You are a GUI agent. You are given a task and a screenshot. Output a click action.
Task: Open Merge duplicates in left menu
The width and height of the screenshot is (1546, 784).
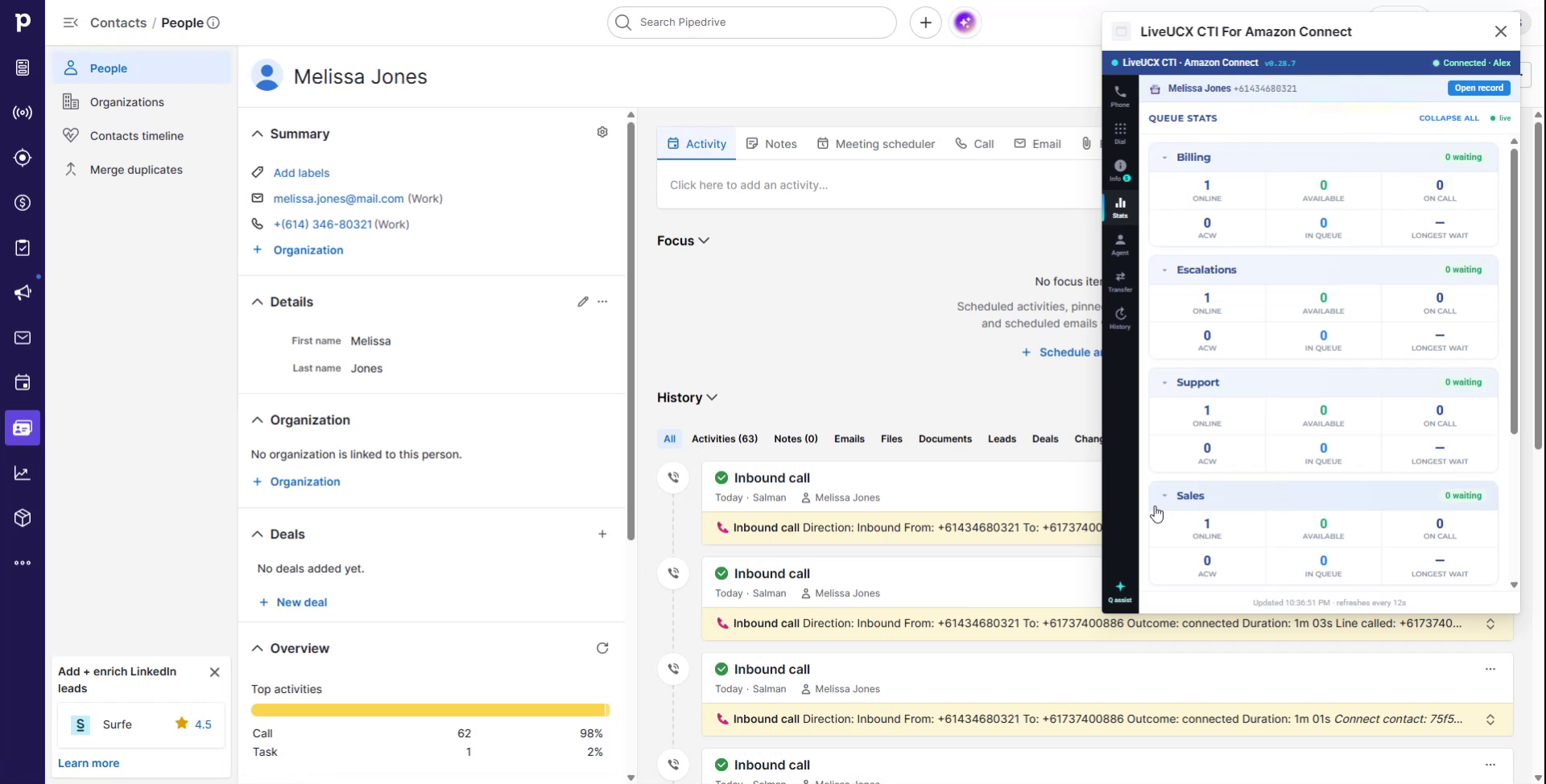click(142, 170)
